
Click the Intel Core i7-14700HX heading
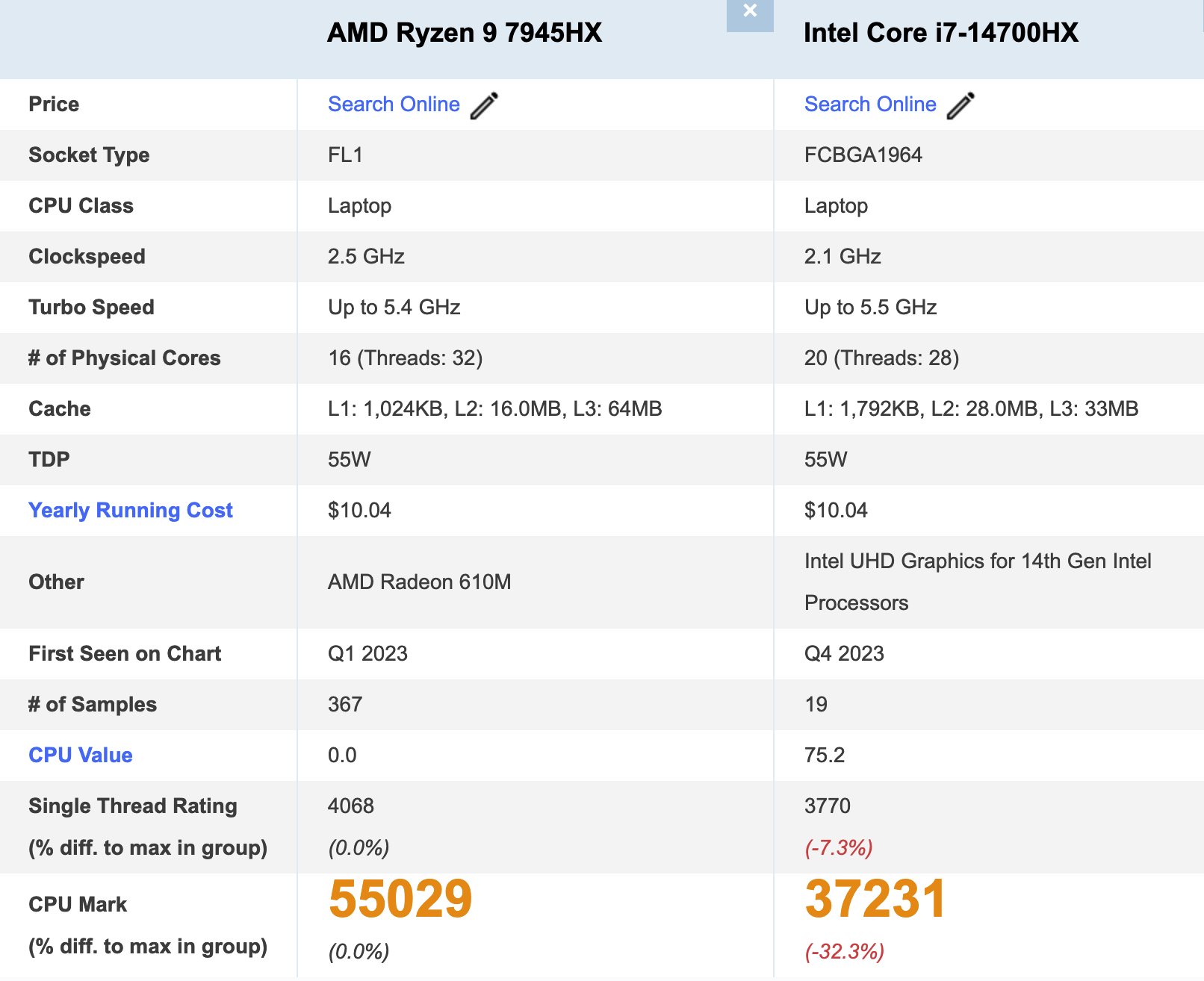point(941,34)
